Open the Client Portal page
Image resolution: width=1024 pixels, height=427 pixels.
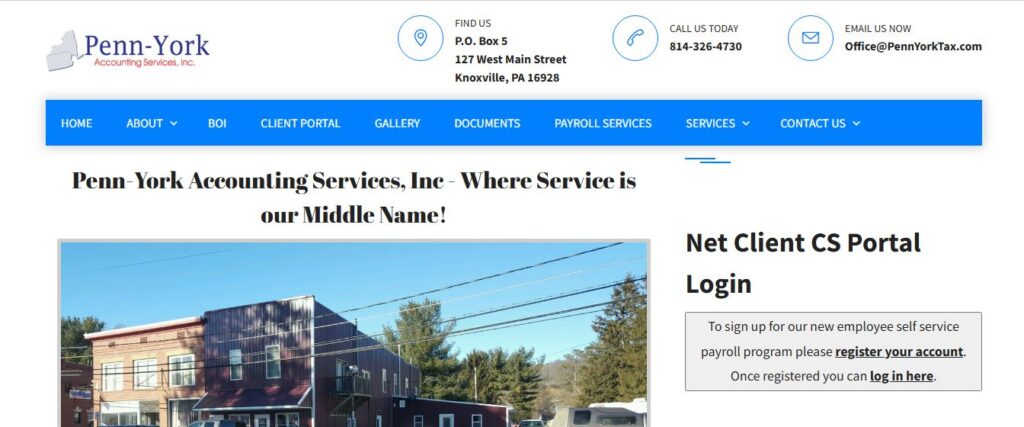point(300,123)
